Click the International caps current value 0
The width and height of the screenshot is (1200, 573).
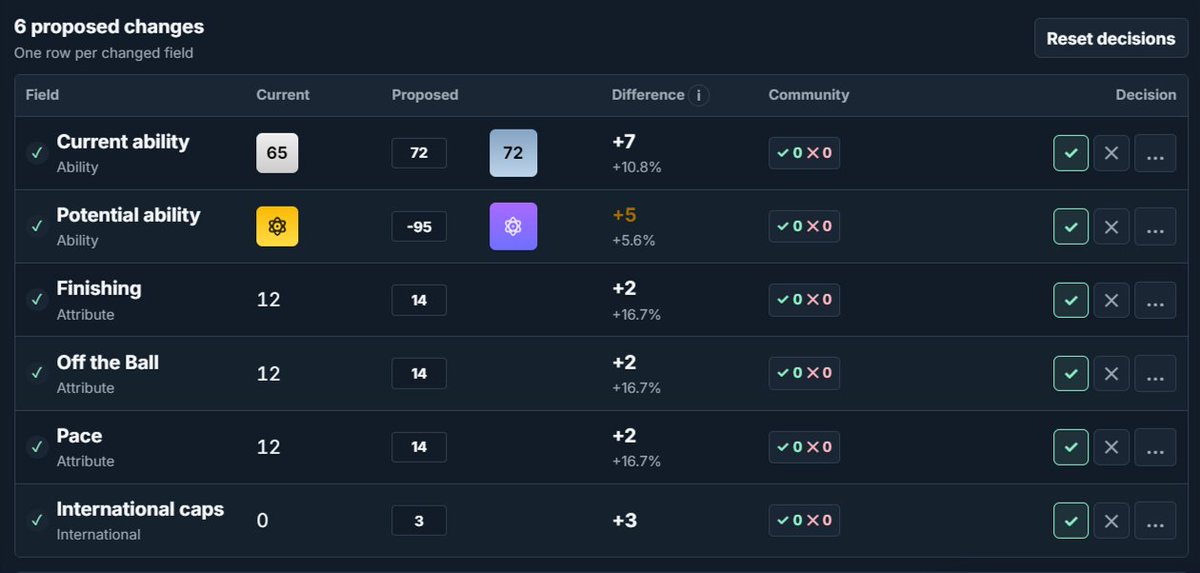click(262, 520)
